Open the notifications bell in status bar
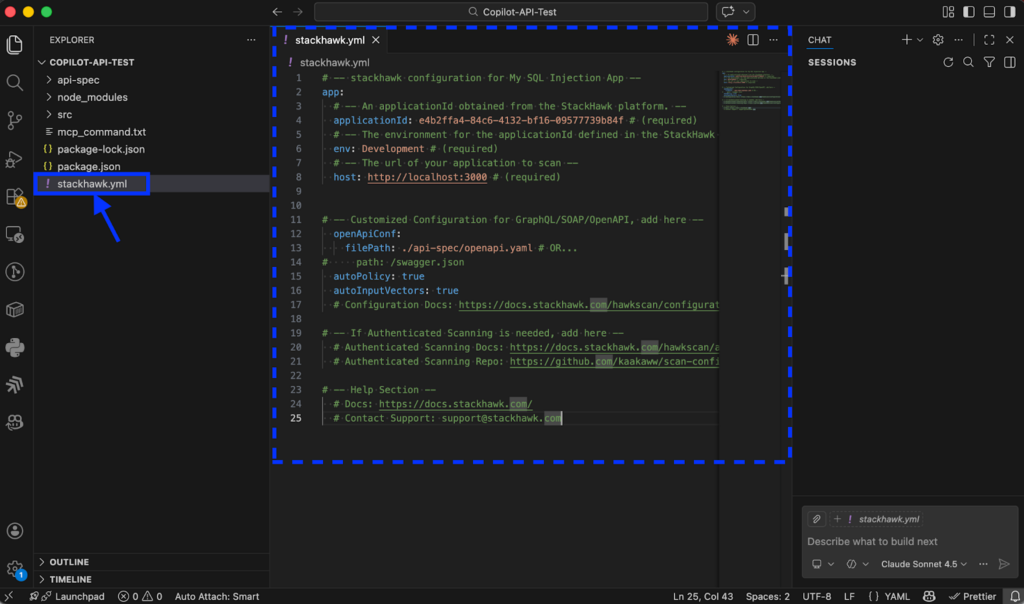 (1015, 596)
